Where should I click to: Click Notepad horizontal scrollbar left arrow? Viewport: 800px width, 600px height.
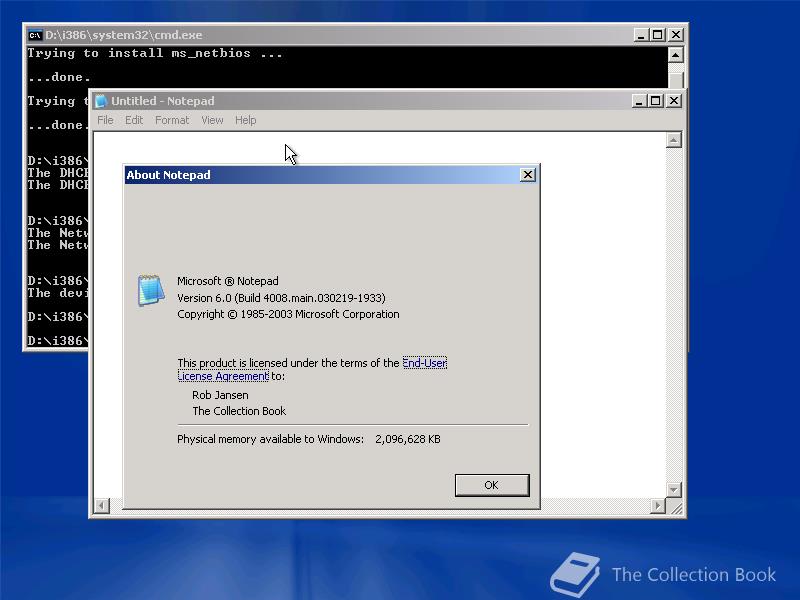pos(102,506)
